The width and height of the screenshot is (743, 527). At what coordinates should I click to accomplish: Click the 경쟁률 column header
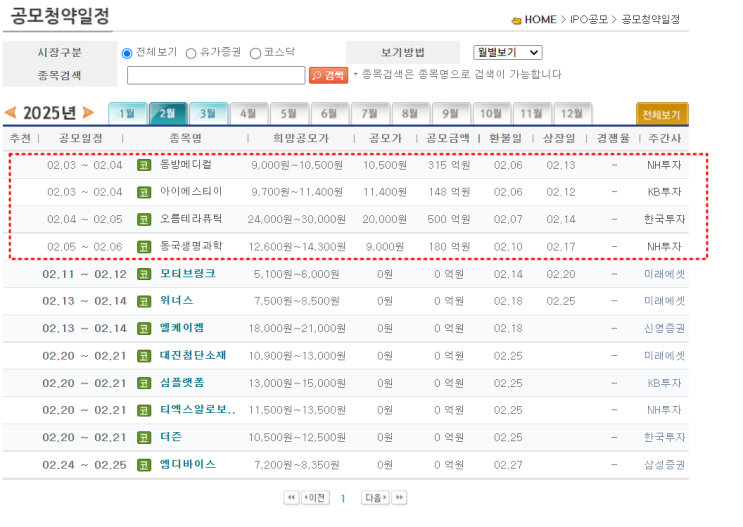613,138
